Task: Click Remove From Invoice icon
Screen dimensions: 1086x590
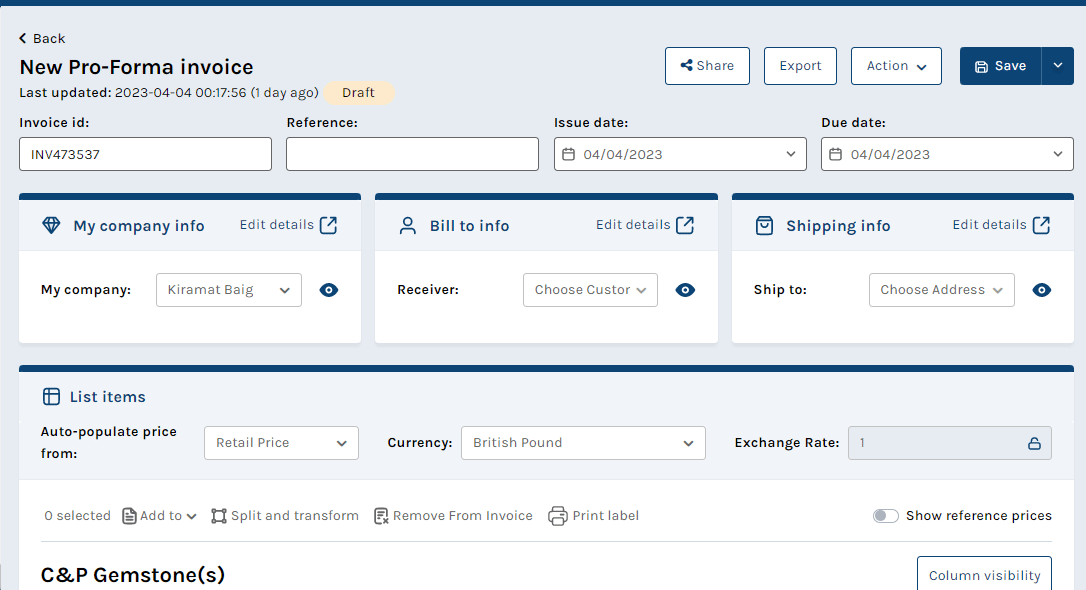Action: click(381, 516)
